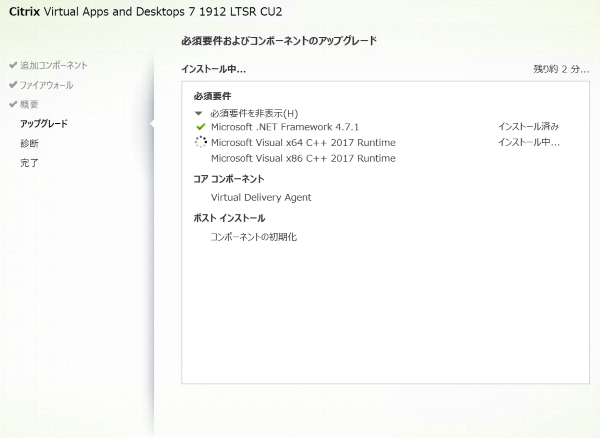Select the アップグレード wizard step
The width and height of the screenshot is (600, 438).
pos(44,124)
